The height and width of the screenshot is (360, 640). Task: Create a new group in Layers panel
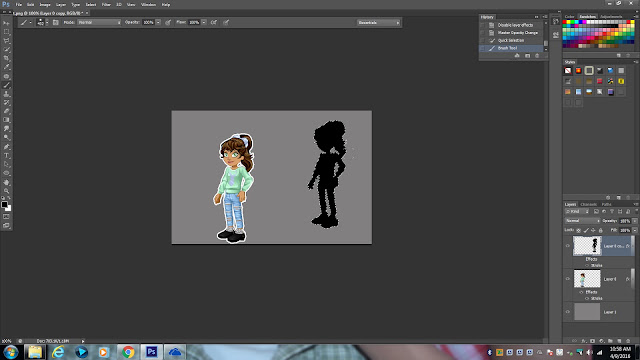pyautogui.click(x=610, y=340)
